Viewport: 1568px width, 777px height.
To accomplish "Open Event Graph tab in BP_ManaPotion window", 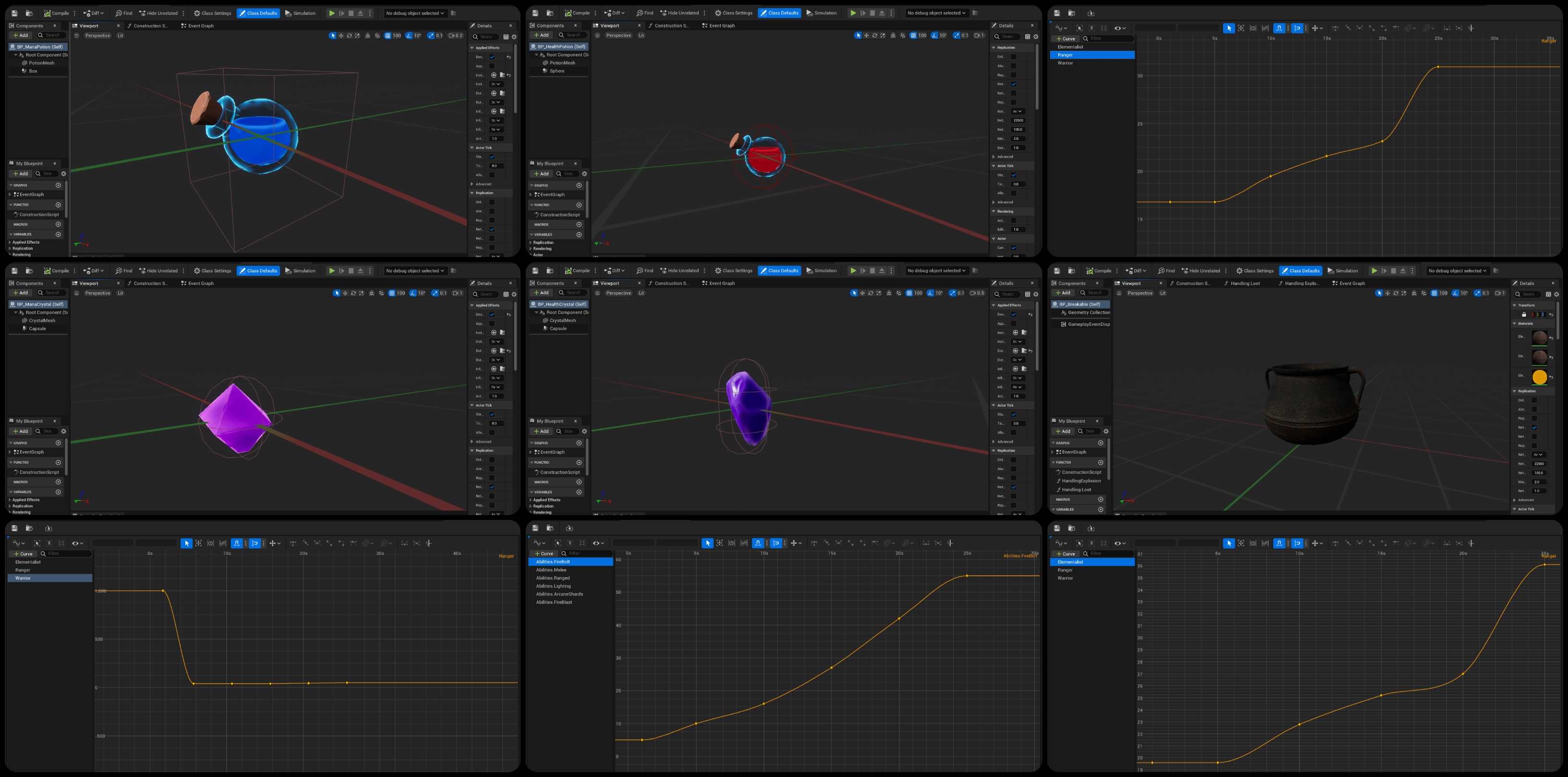I will pos(197,25).
